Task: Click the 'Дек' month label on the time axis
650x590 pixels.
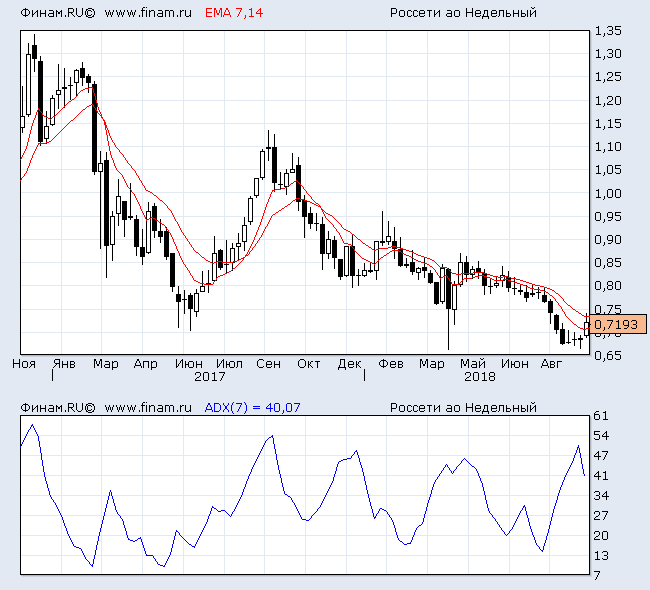Action: click(349, 364)
